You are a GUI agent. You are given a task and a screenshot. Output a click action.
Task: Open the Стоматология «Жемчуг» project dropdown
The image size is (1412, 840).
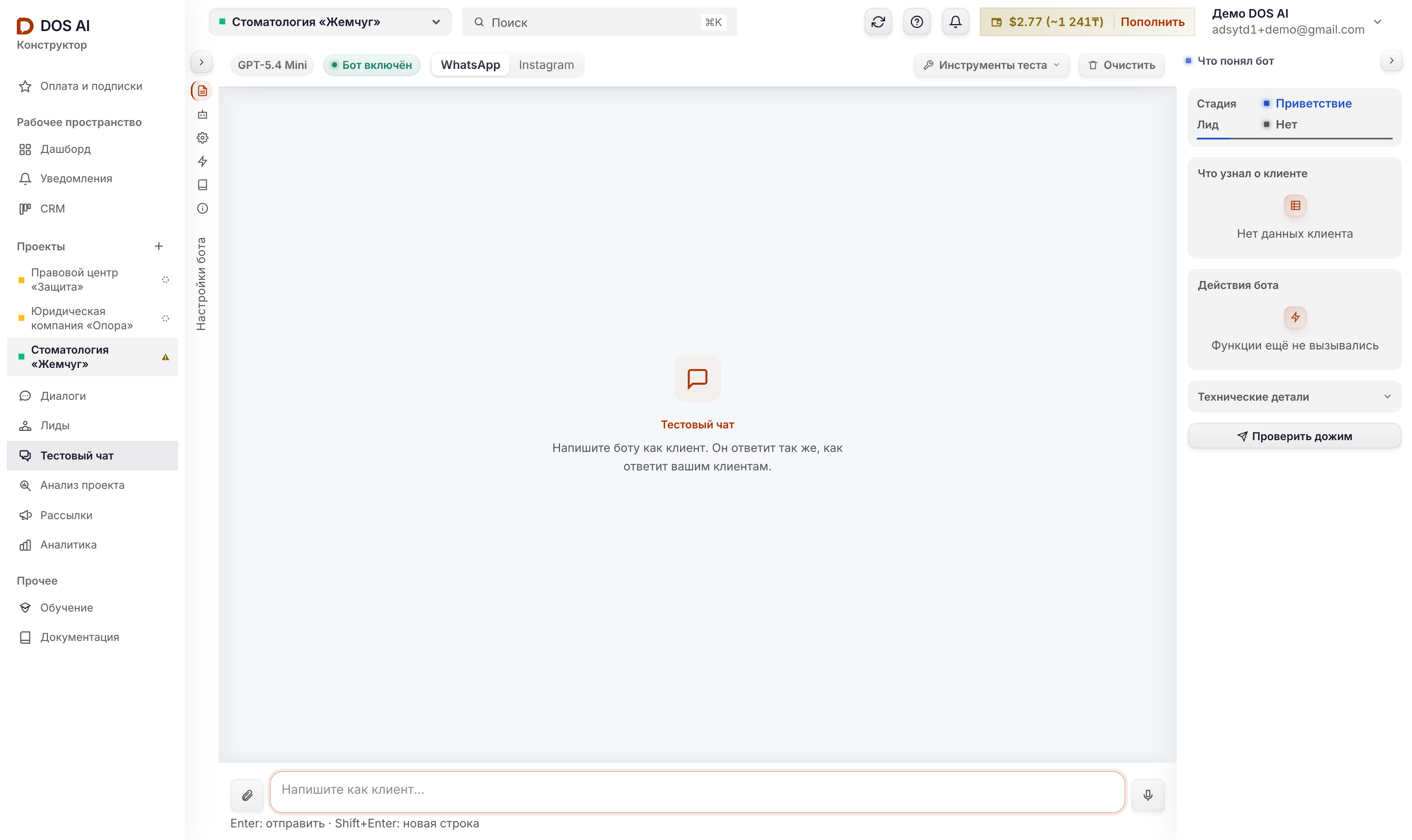pos(329,22)
